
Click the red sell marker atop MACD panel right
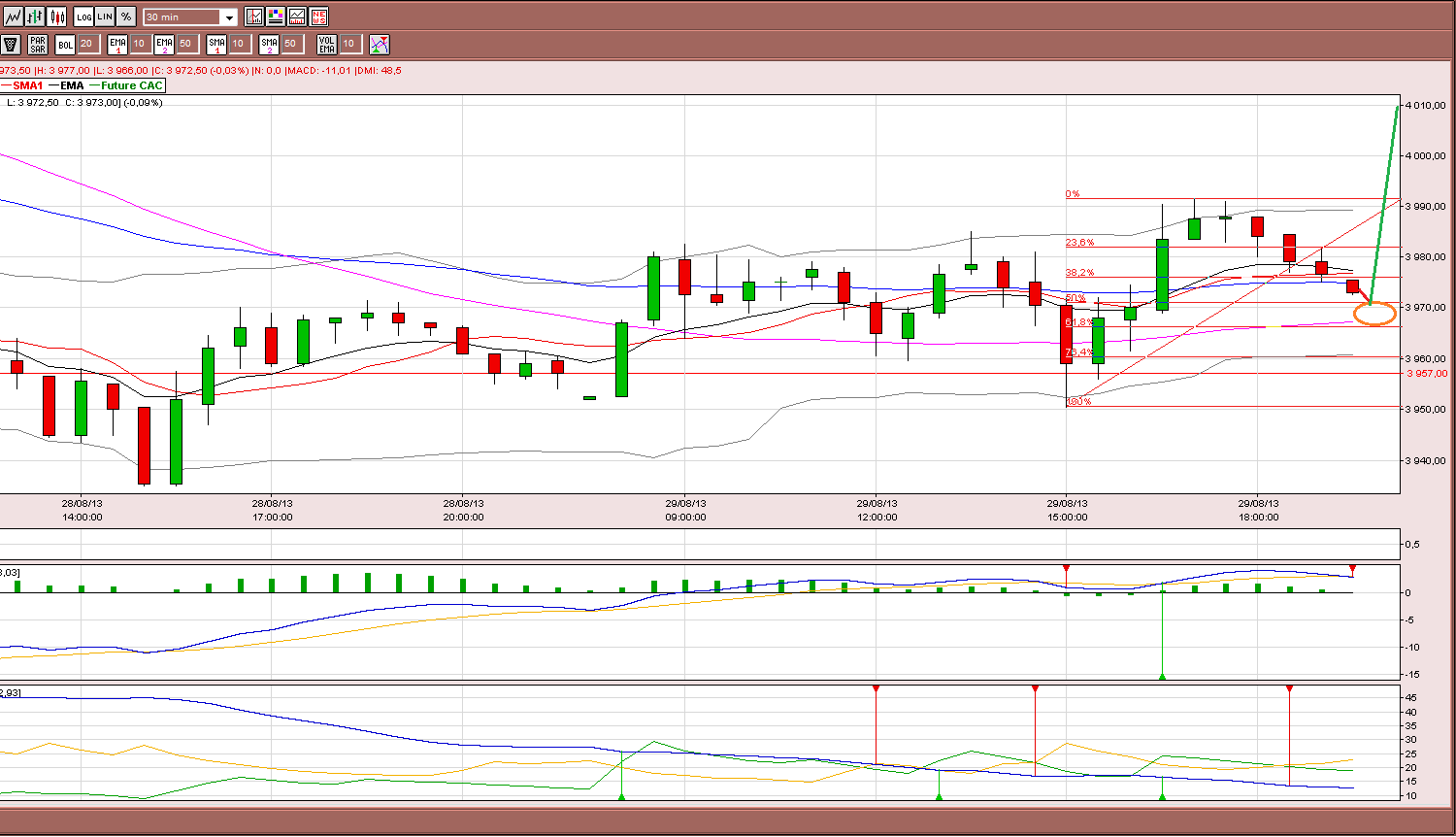[1352, 569]
